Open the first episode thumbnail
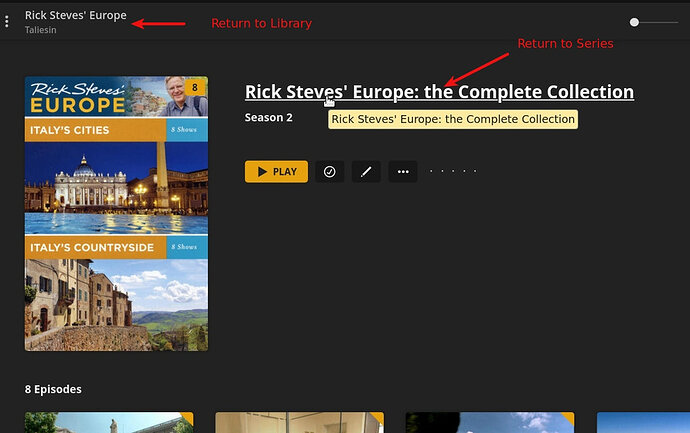Viewport: 690px width, 433px height. coord(109,422)
